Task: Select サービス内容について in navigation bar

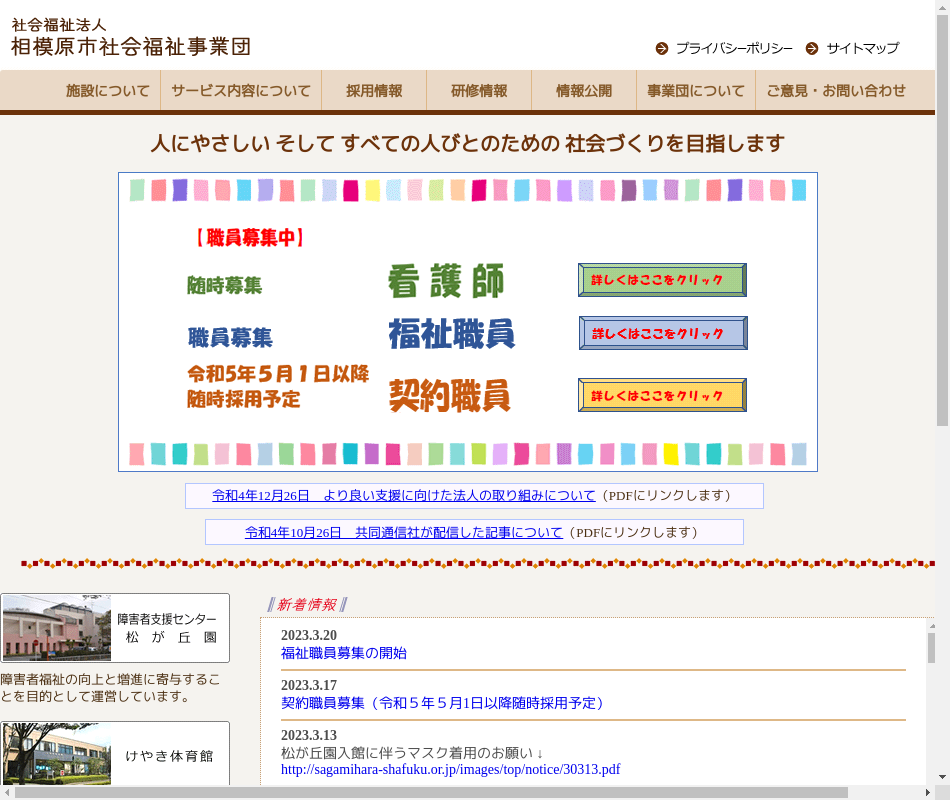Action: click(241, 91)
